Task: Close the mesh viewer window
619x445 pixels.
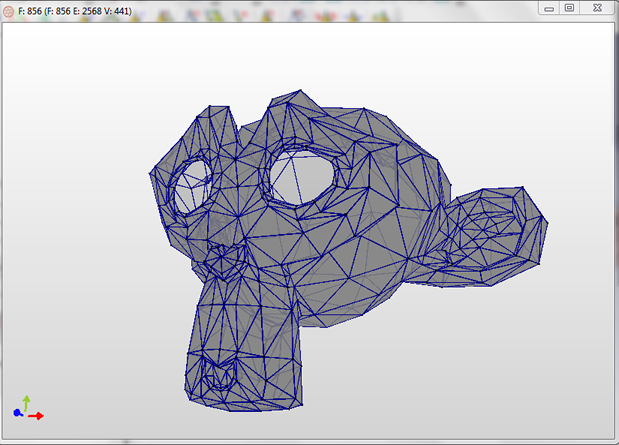Action: pos(598,8)
